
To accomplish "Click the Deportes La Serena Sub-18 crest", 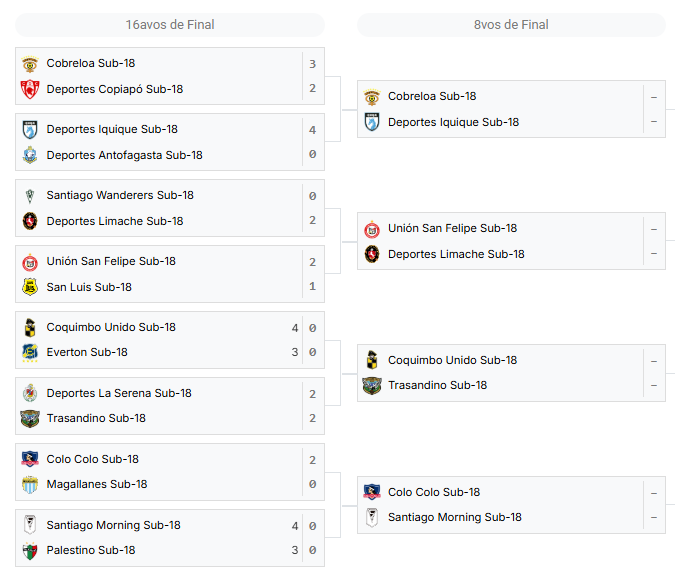I will (30, 393).
